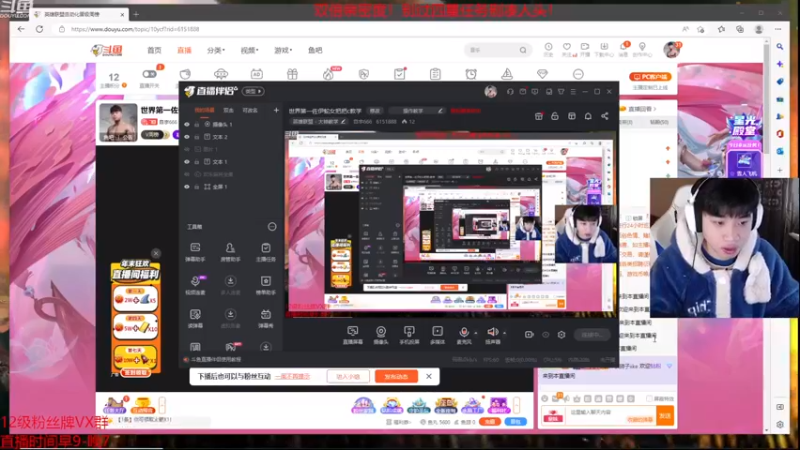Click the orange 发布动态 button
Viewport: 800px width, 450px height.
(396, 377)
